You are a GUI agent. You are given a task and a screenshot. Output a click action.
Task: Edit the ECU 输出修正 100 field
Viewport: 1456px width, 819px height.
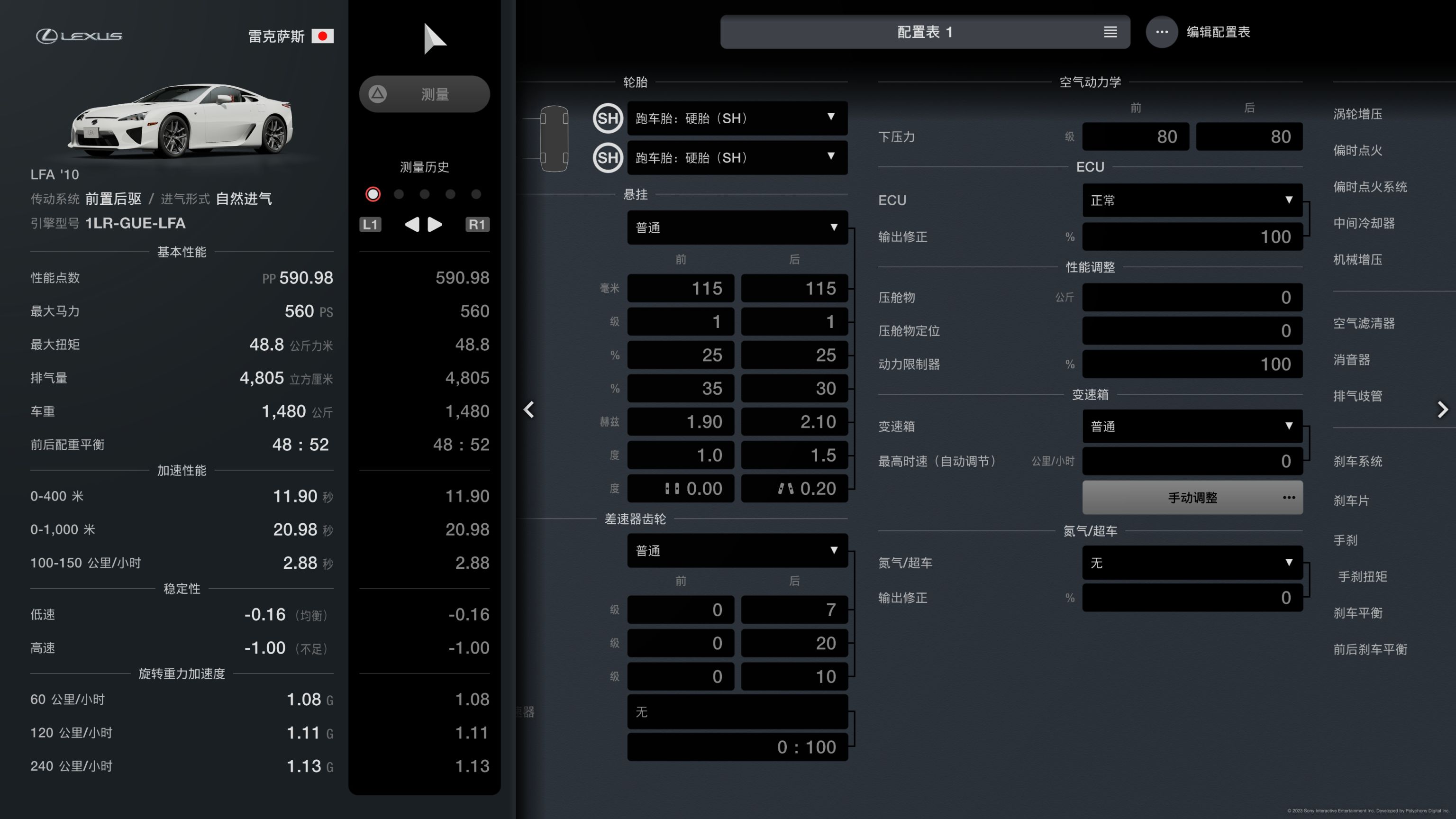point(1192,236)
